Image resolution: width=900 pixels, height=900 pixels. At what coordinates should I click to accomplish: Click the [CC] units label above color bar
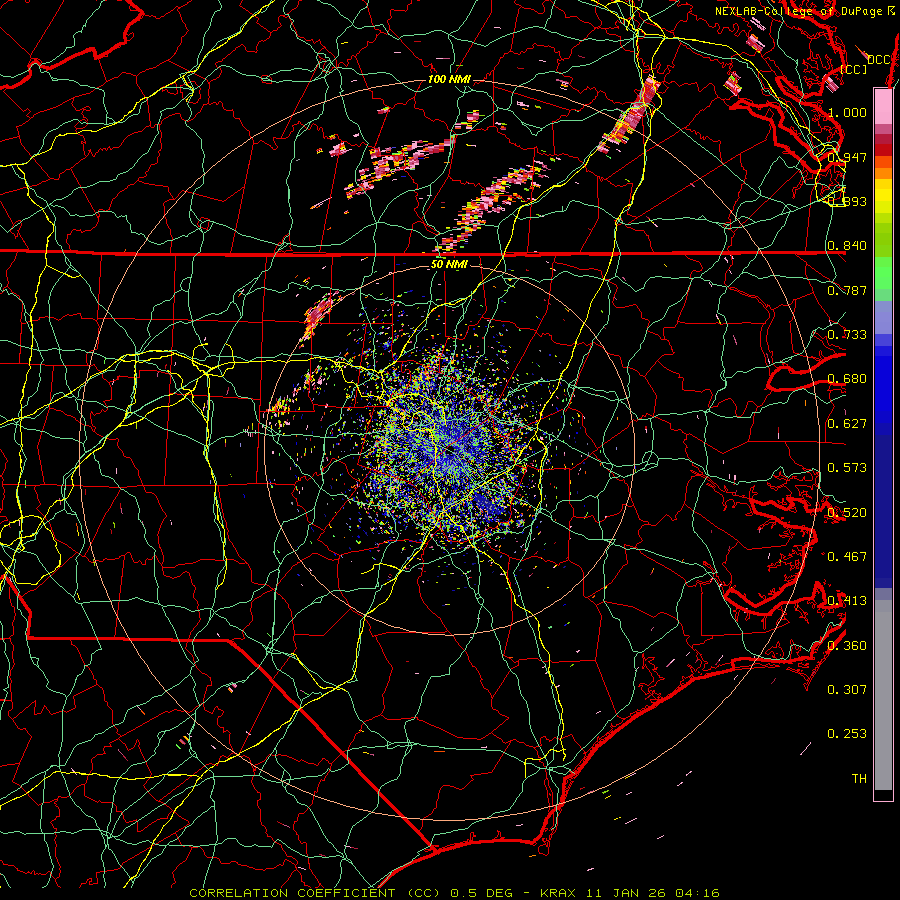[854, 69]
